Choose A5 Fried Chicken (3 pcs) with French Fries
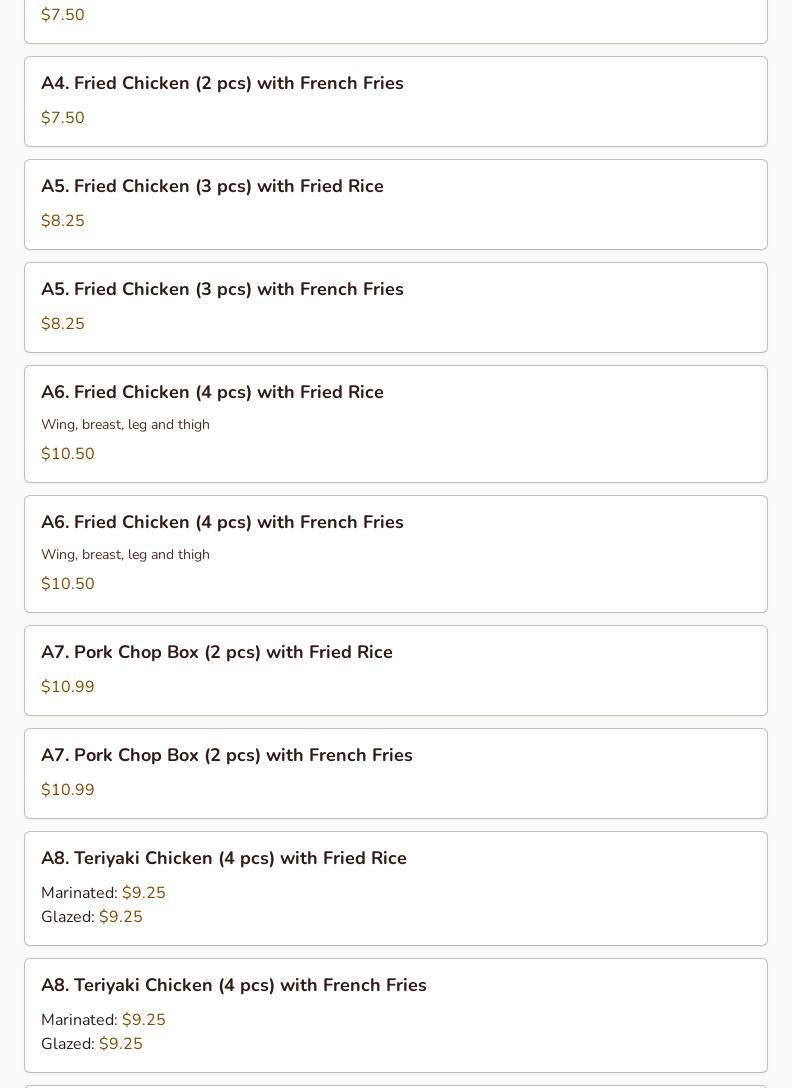 pyautogui.click(x=222, y=289)
